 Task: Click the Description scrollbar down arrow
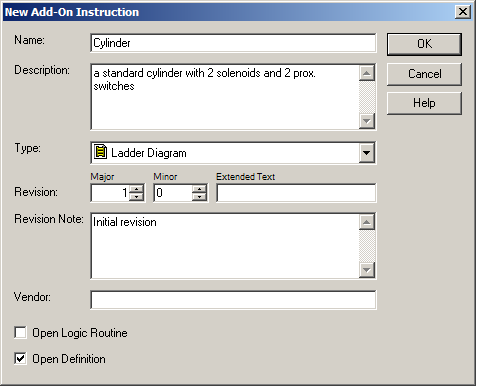point(367,121)
